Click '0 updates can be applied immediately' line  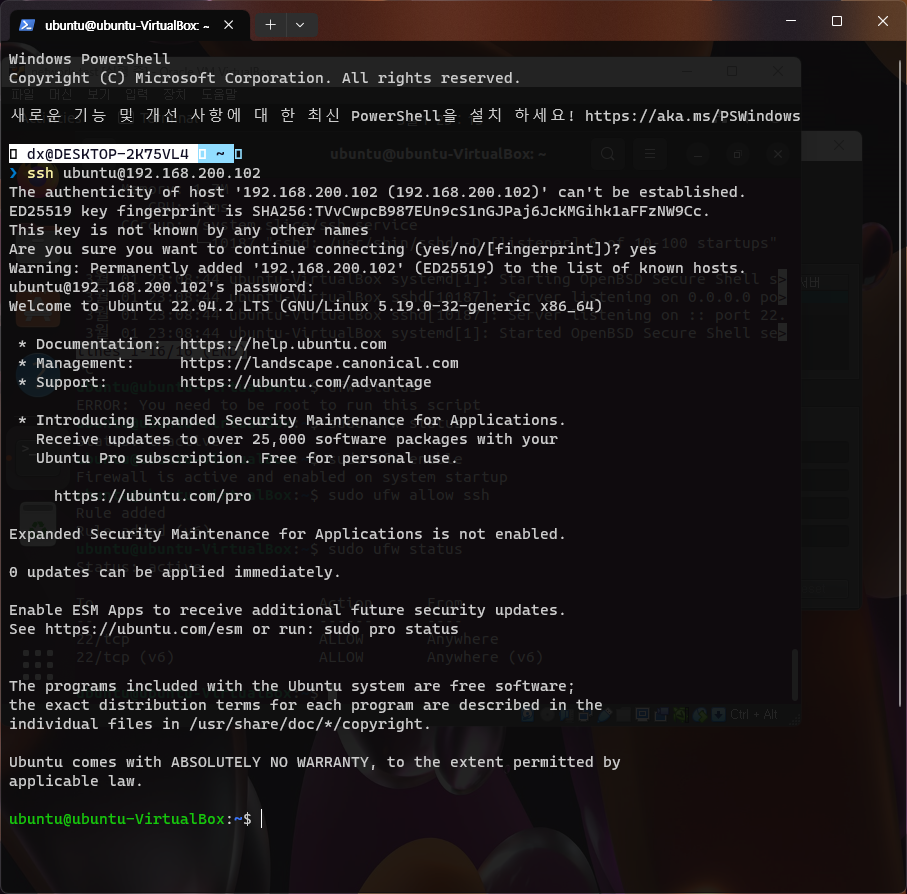[175, 572]
